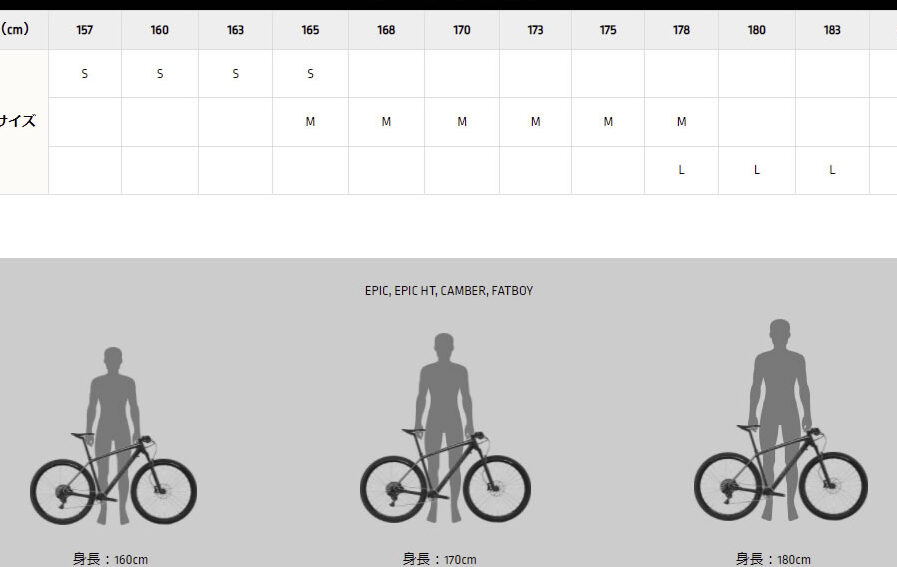
Task: Click the 身長：170cm caption
Action: [439, 559]
